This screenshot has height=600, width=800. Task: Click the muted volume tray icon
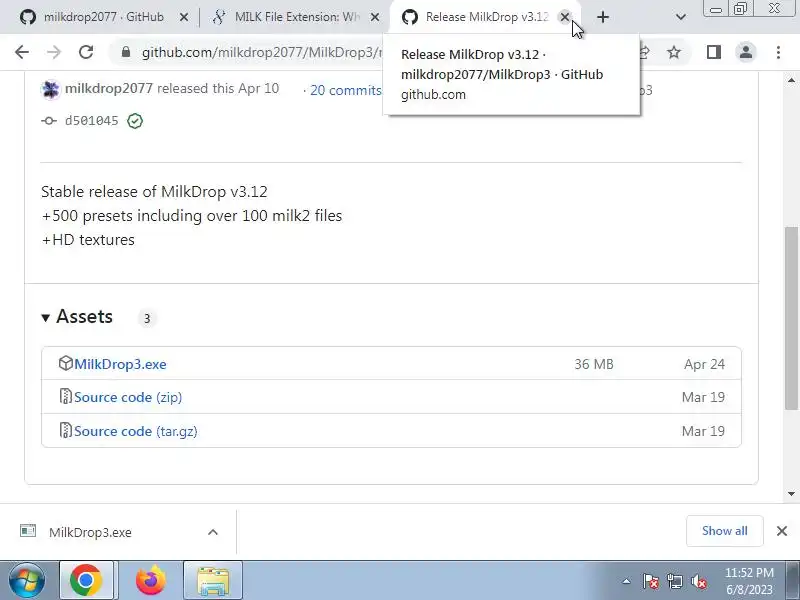pos(698,581)
